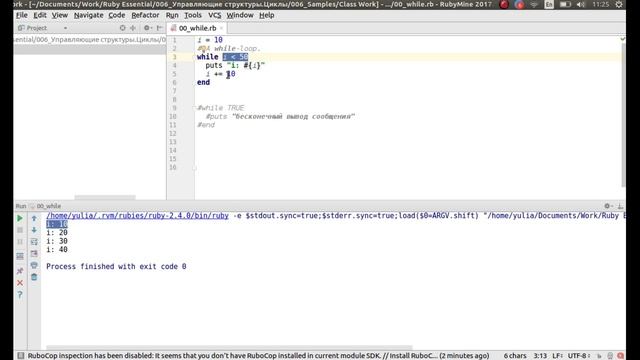Open the Wi-Fi network indicator in system tray
Image resolution: width=640 pixels, height=360 pixels.
click(534, 4)
